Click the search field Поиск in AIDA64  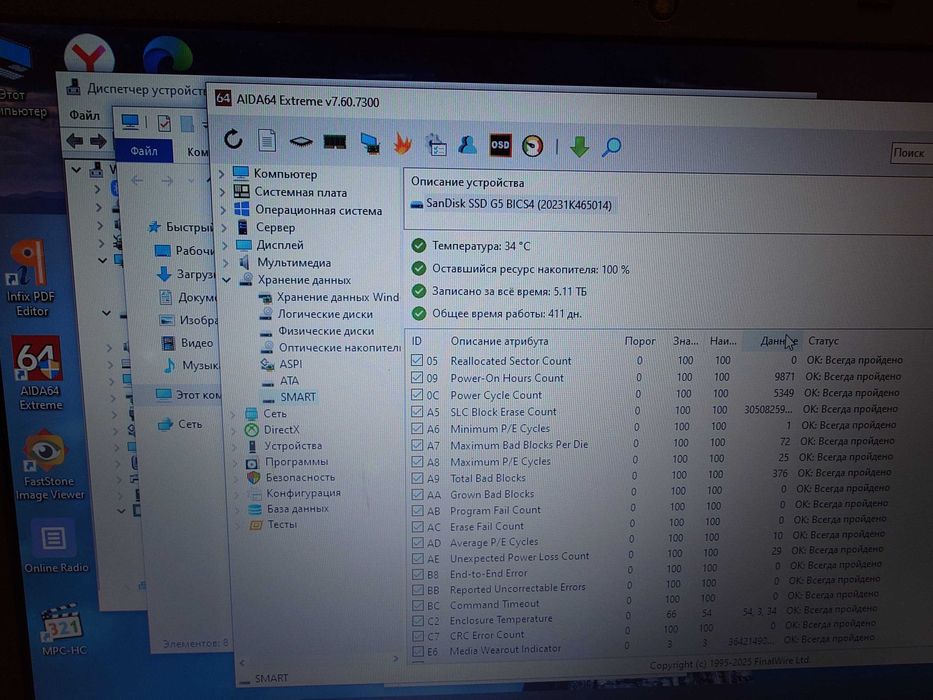point(912,153)
